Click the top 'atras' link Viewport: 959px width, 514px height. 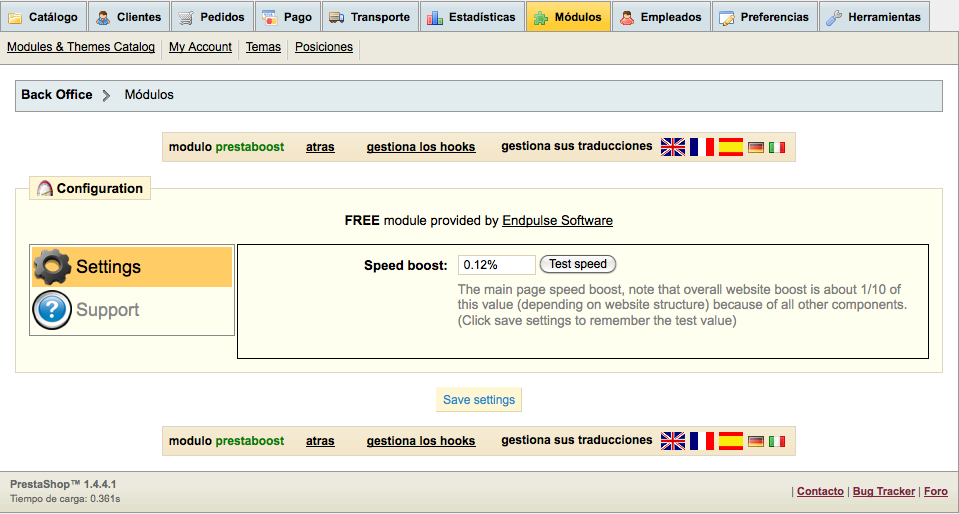(320, 147)
